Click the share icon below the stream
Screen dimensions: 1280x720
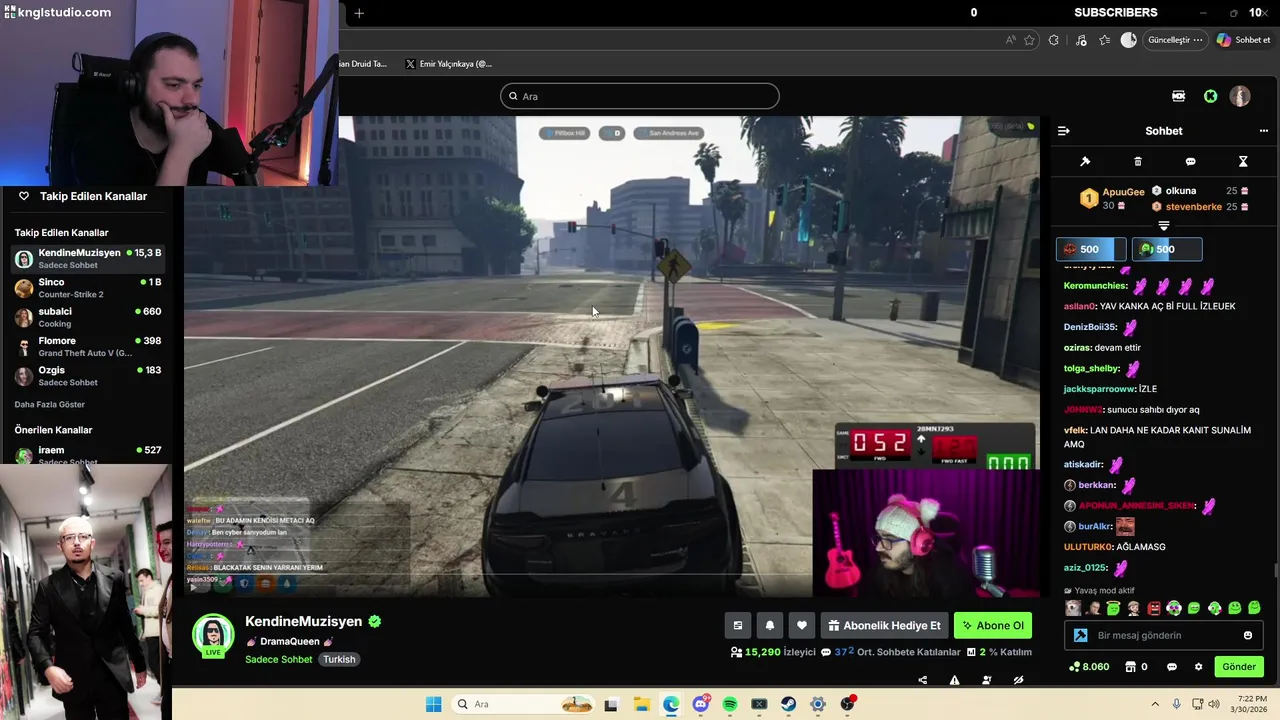[x=922, y=680]
